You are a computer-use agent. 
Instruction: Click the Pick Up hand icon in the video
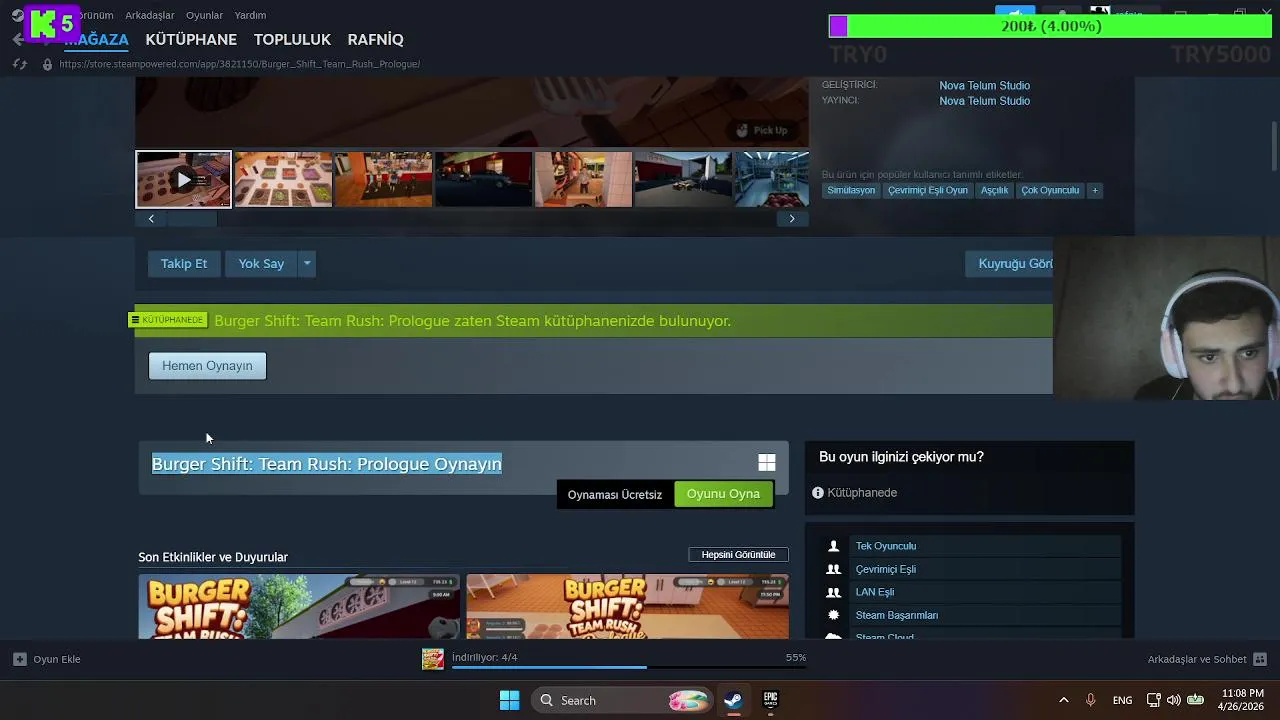tap(742, 130)
